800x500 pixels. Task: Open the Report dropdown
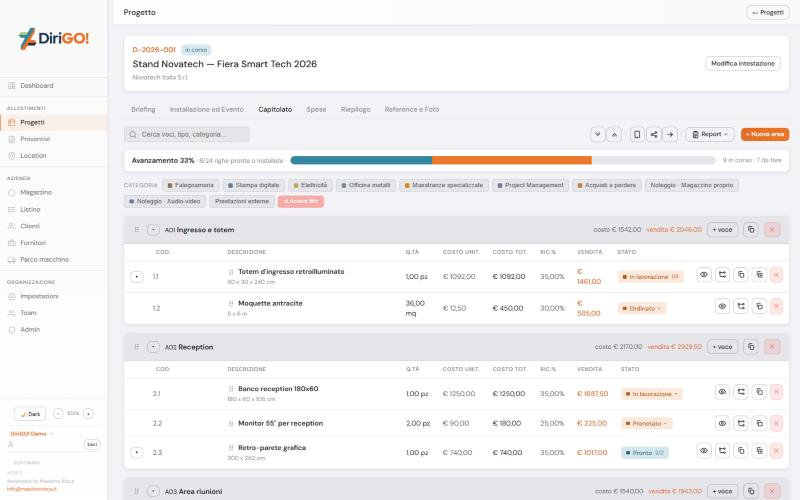tap(710, 135)
